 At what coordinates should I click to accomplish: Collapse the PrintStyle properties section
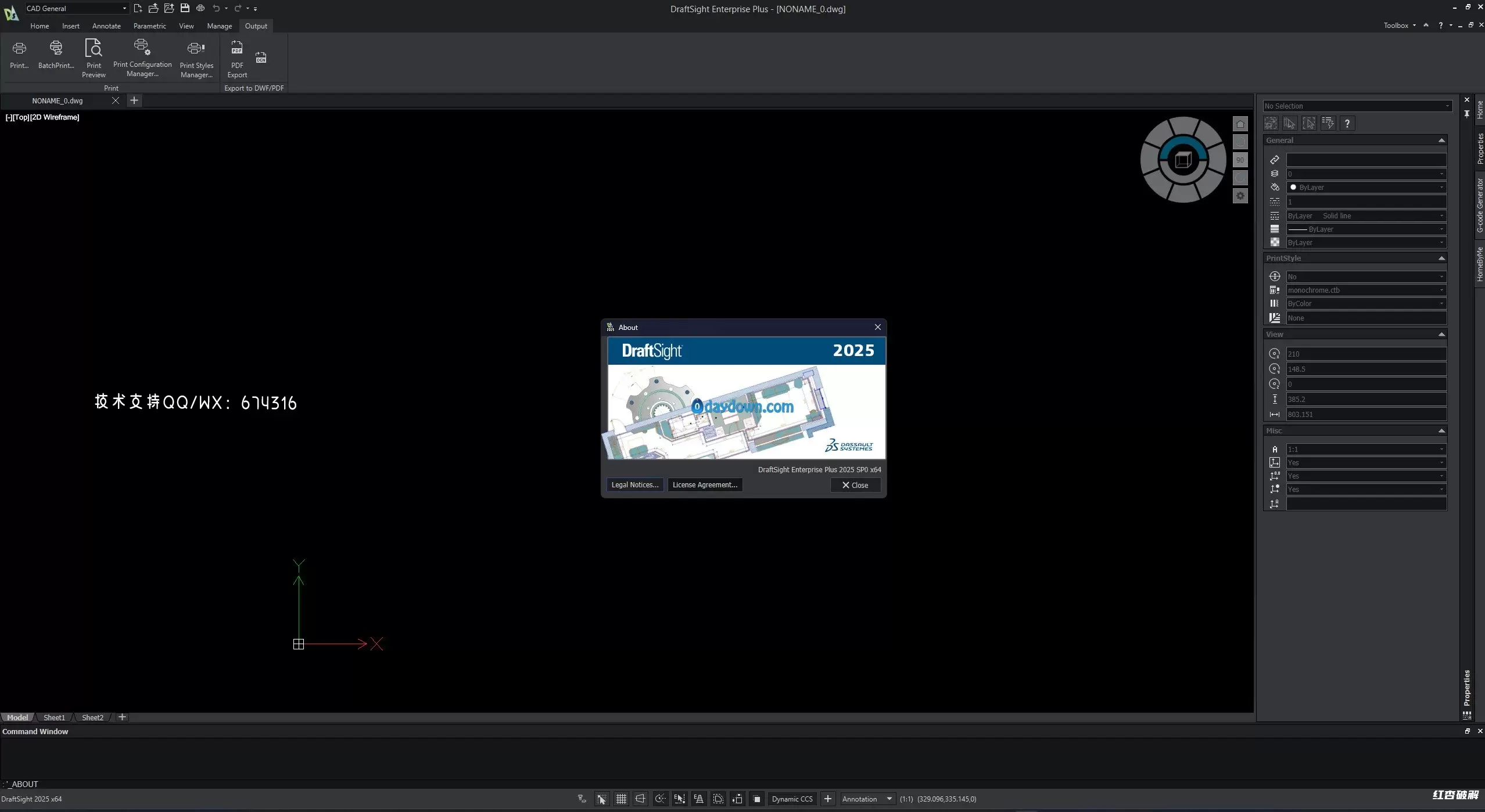click(1441, 258)
